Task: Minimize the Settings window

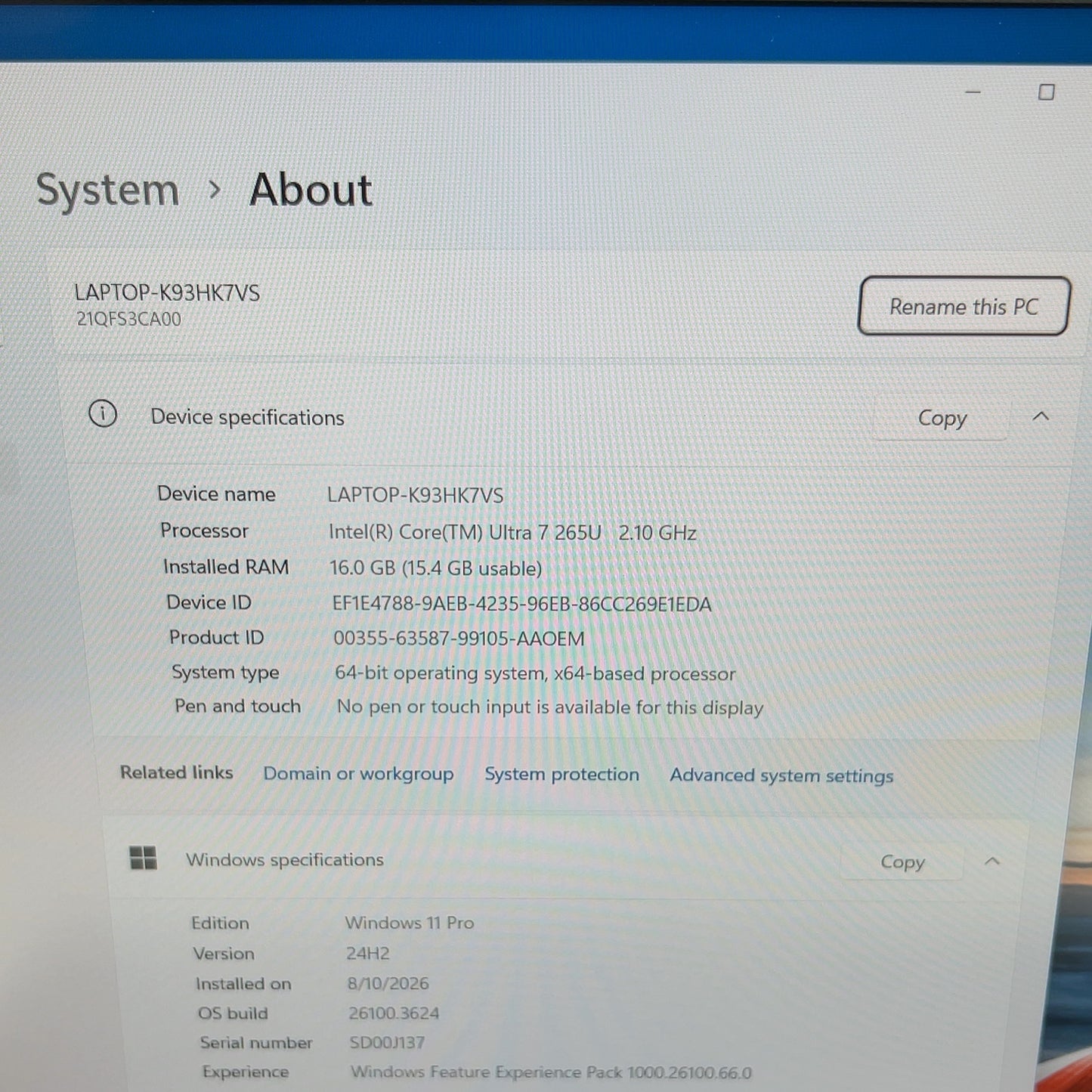Action: (973, 92)
